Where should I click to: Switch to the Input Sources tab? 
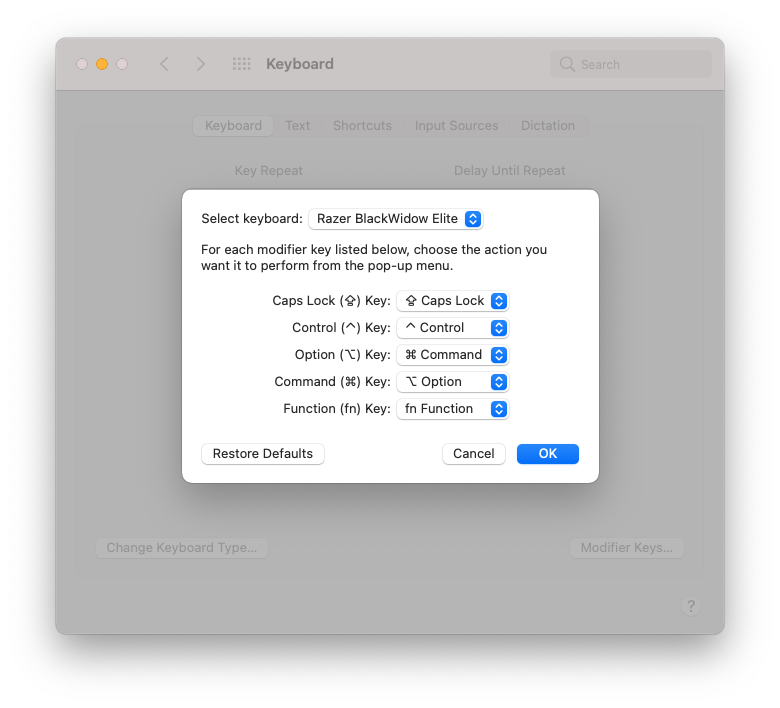click(457, 126)
